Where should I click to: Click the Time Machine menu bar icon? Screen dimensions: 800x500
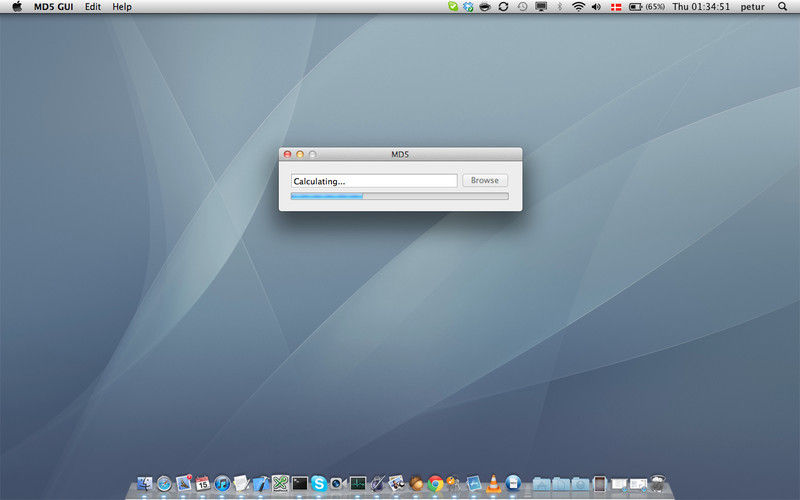click(522, 7)
